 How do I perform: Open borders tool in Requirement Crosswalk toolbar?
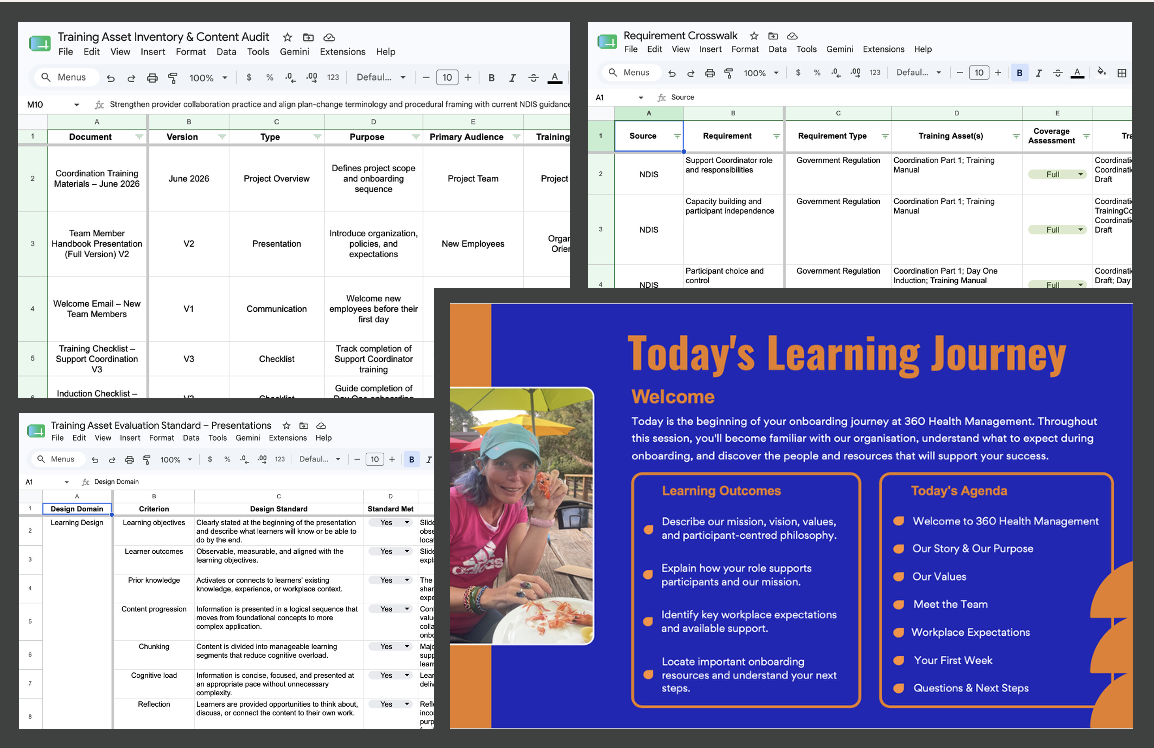click(1122, 73)
